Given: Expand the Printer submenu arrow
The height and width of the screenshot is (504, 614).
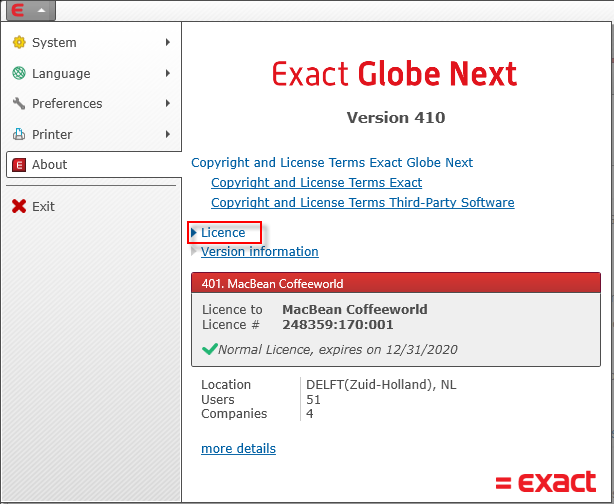Looking at the screenshot, I should (x=168, y=134).
